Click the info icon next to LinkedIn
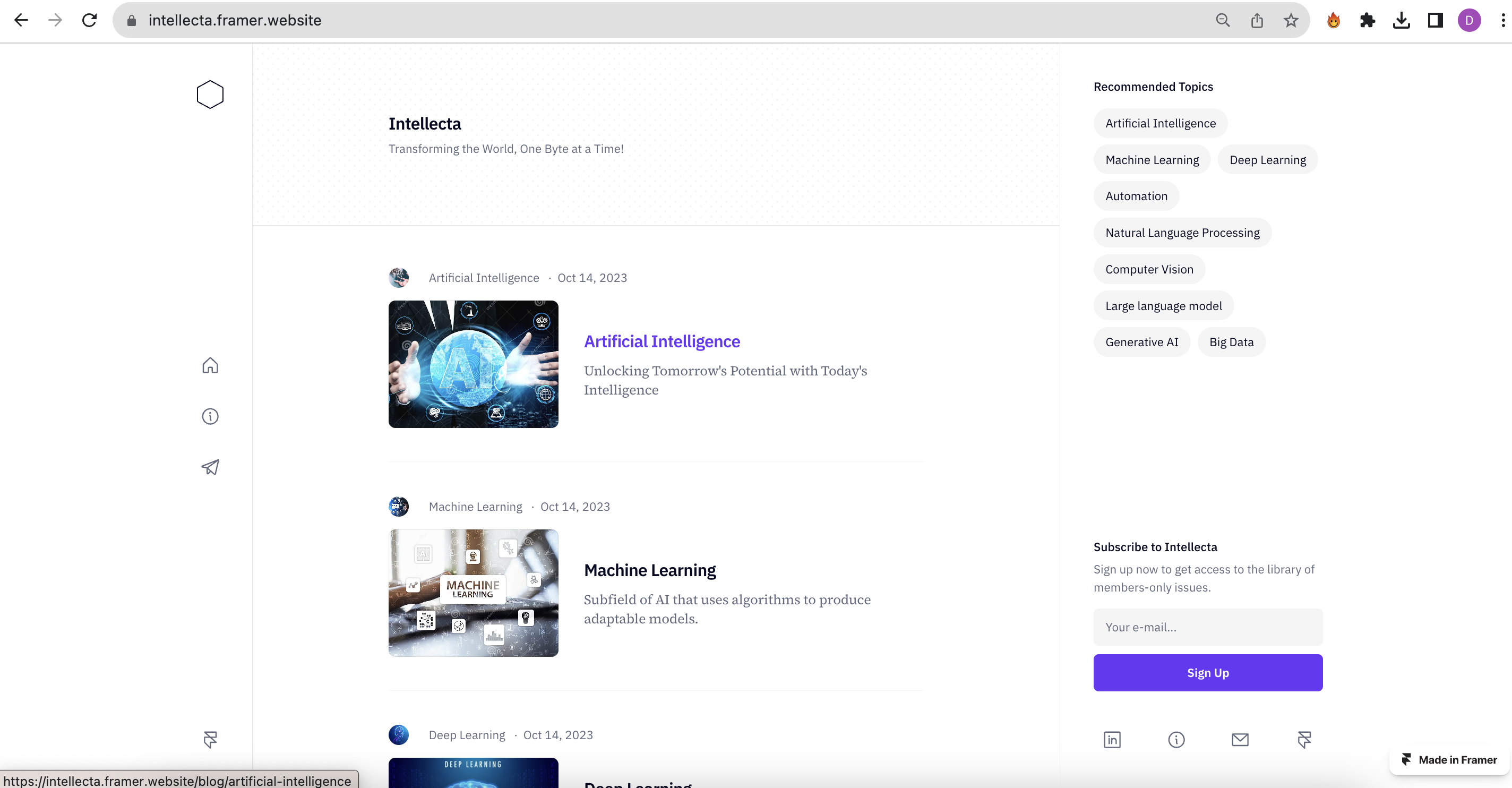The width and height of the screenshot is (1512, 788). (x=1175, y=739)
